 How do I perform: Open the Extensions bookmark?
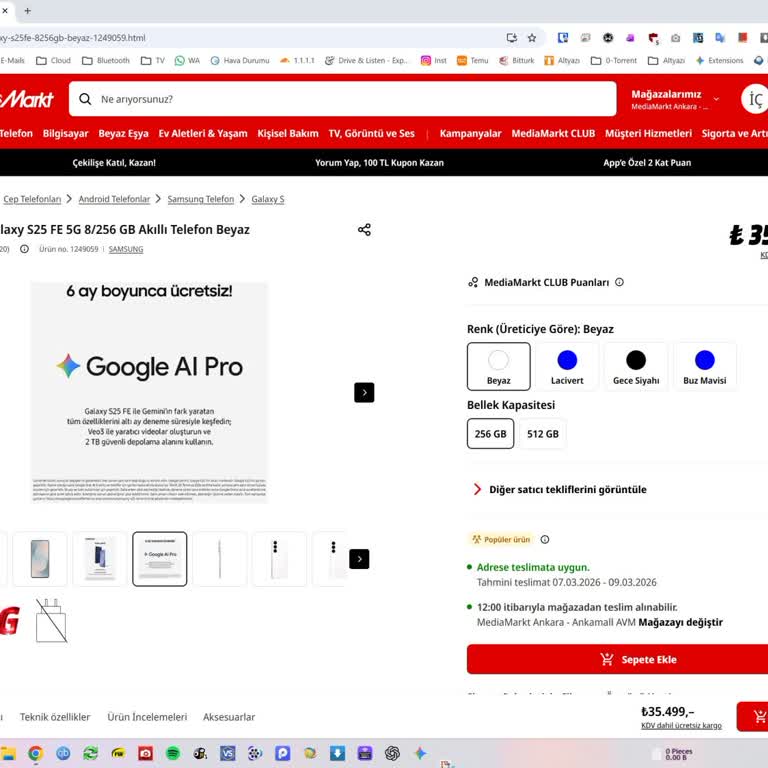pyautogui.click(x=719, y=60)
